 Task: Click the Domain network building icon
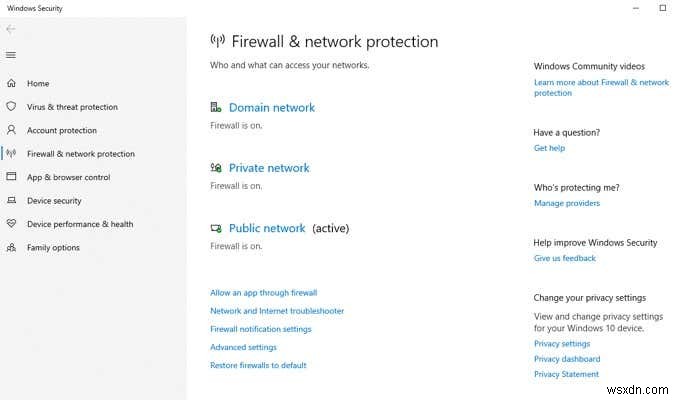pos(216,107)
